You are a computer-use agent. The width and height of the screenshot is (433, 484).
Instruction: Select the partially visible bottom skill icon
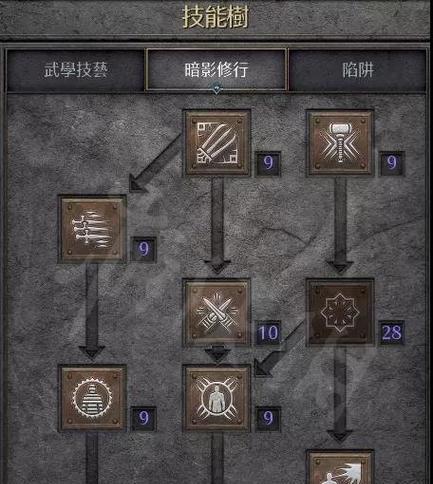point(340,467)
